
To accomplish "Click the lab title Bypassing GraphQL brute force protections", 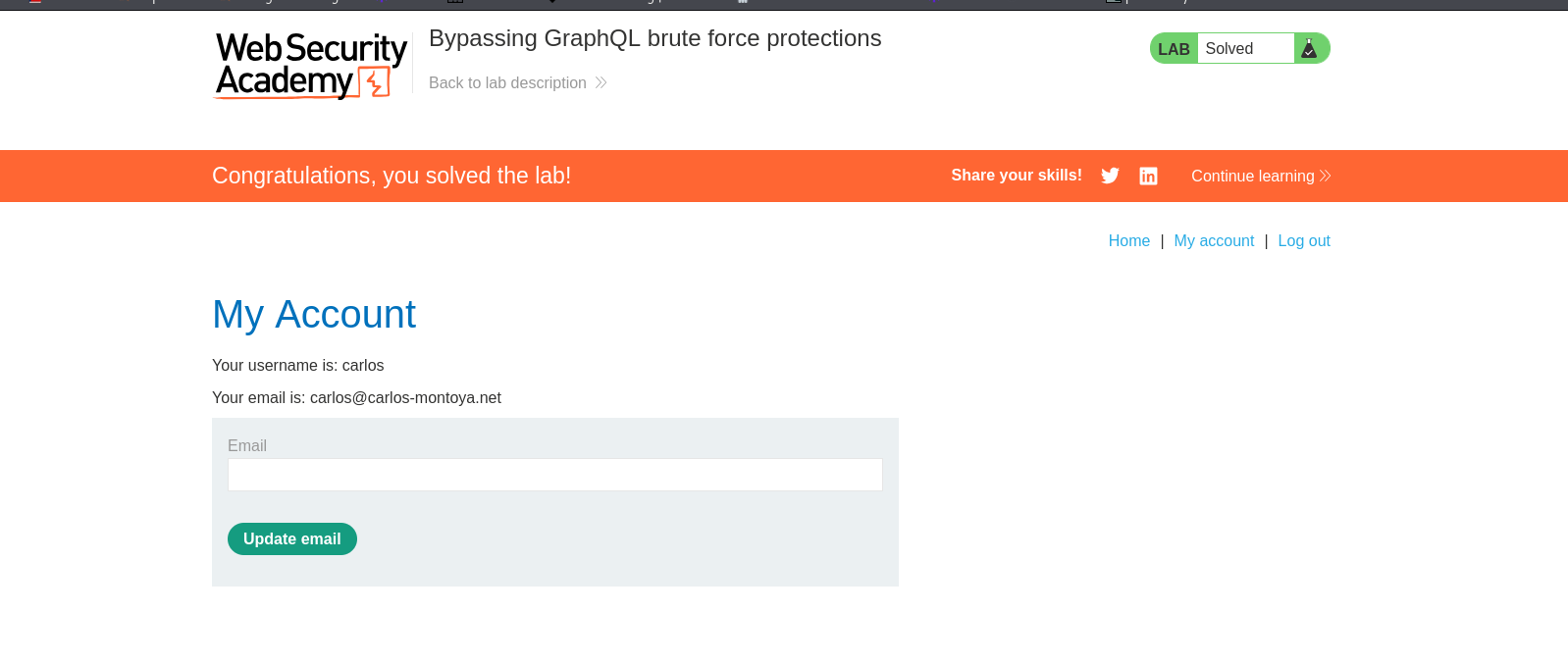I will pos(654,38).
